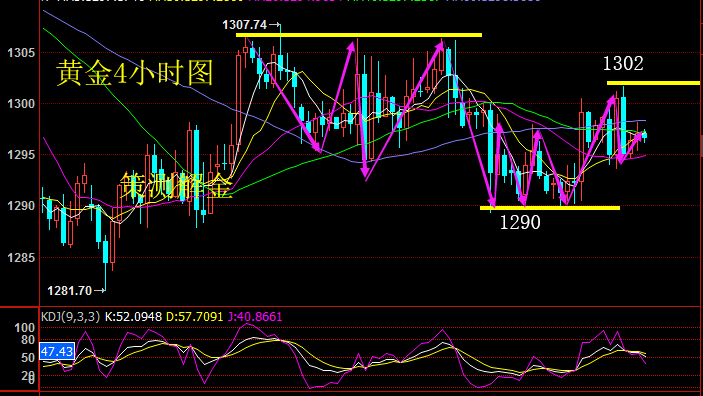Viewport: 703px width, 396px height.
Task: Select the K:52.0948 value text
Action: click(133, 317)
